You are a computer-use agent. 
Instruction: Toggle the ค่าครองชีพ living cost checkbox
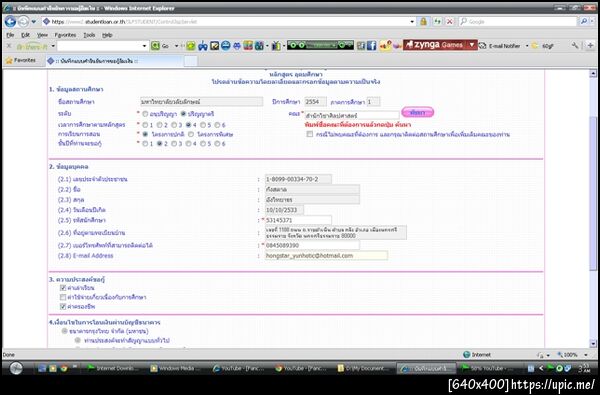(63, 307)
